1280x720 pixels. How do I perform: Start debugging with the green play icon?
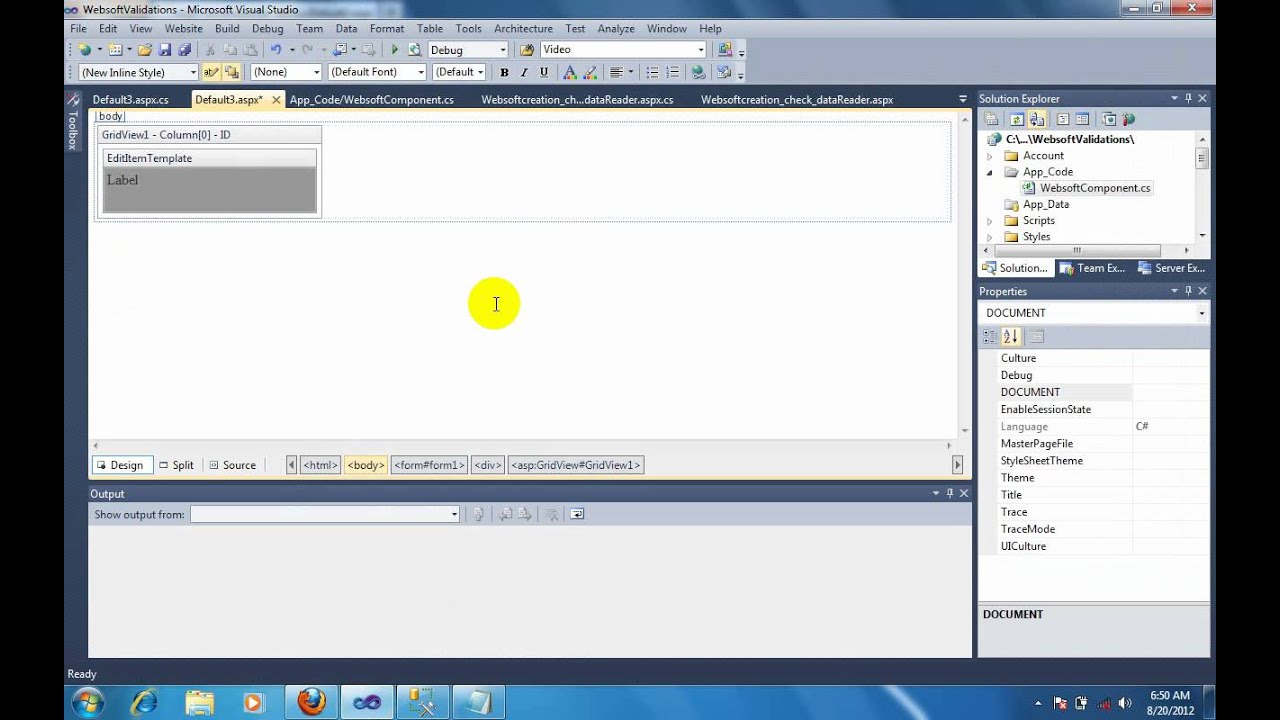[394, 50]
